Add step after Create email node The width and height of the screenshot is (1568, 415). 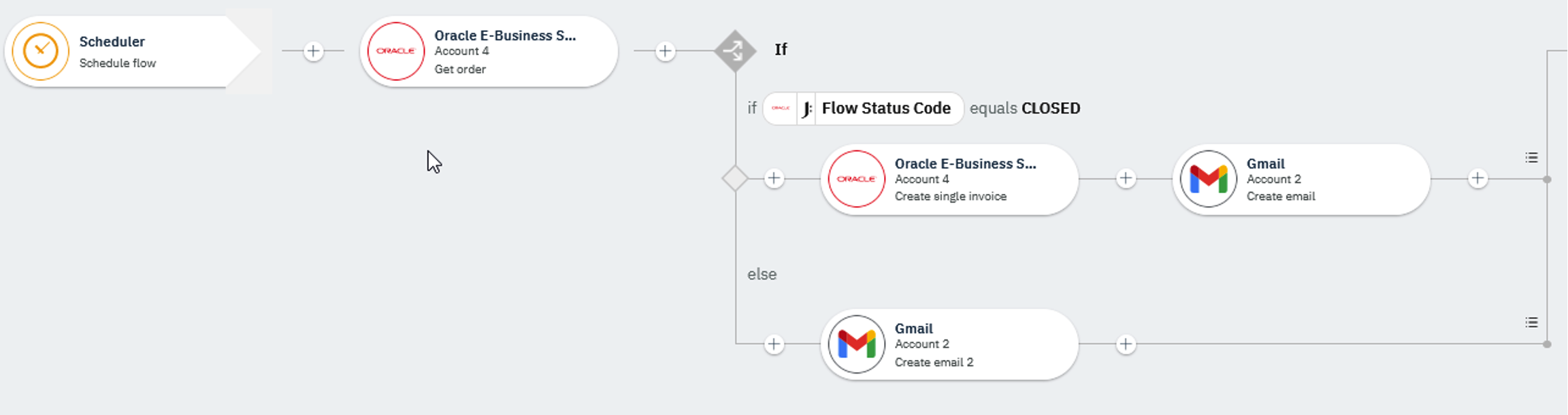[1477, 179]
